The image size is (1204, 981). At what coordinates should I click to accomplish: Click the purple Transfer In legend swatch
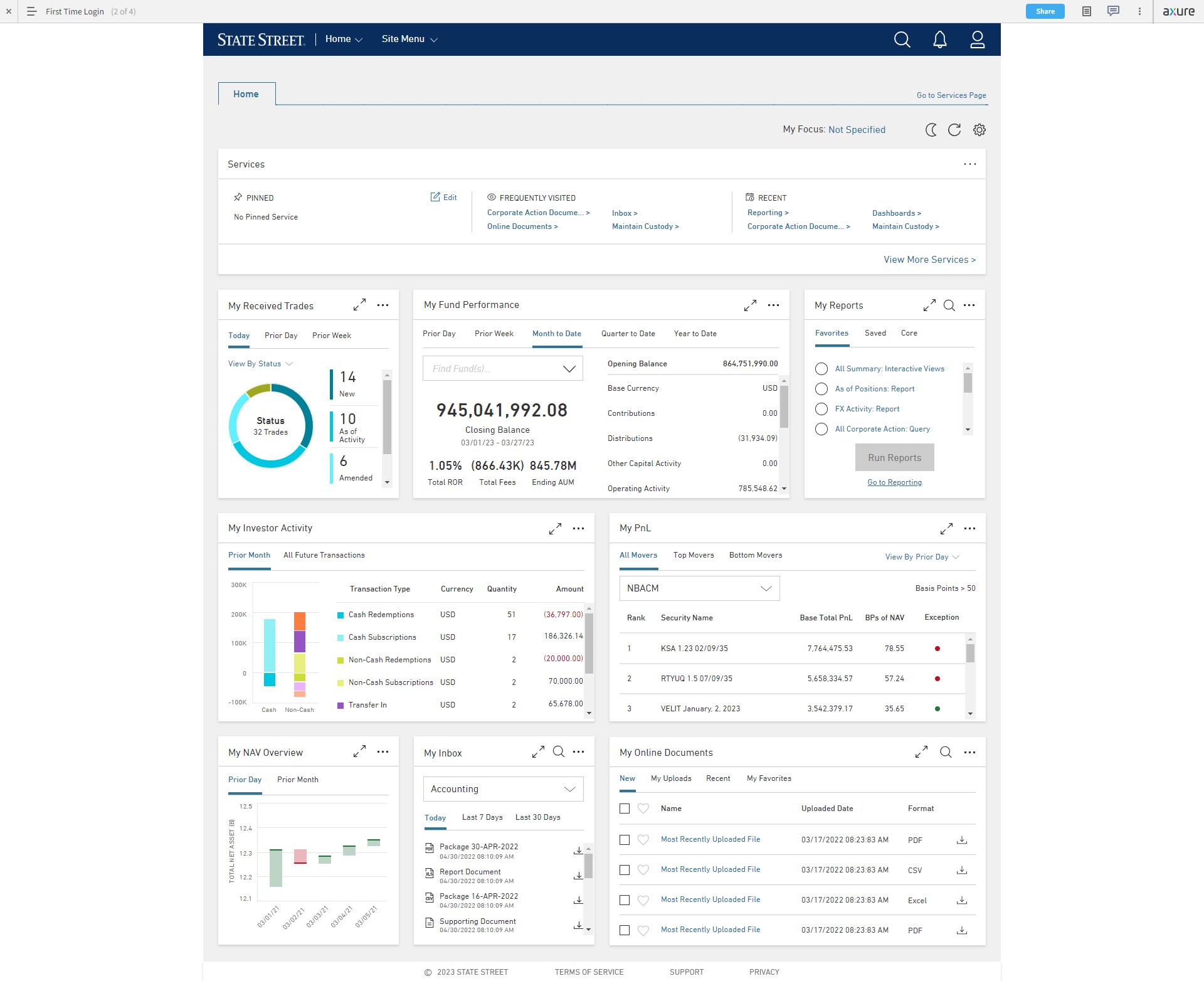coord(341,706)
